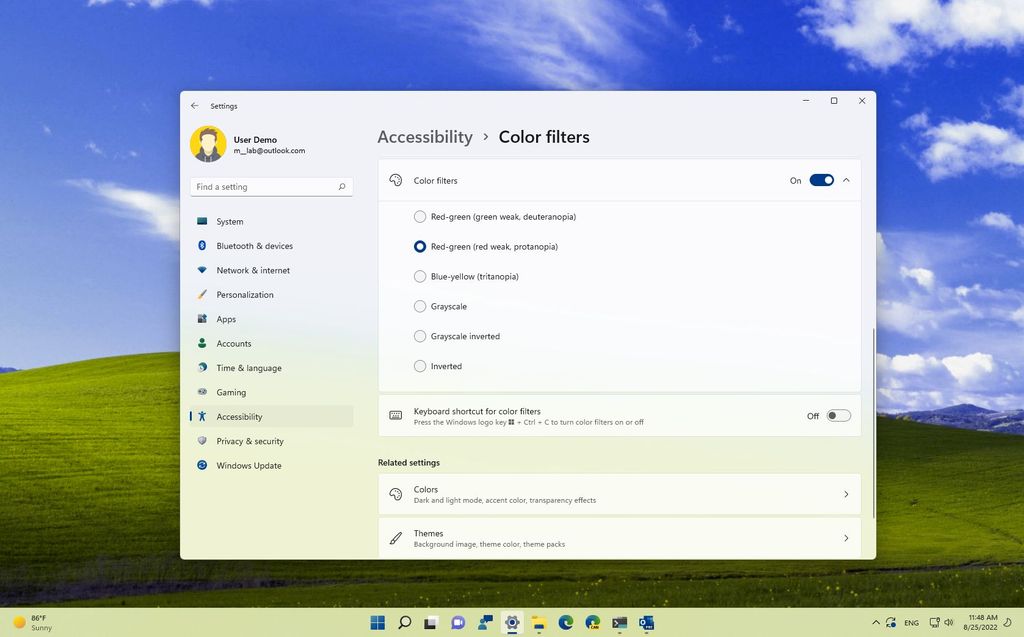This screenshot has height=637, width=1024.
Task: Open Bluetooth & devices settings
Action: pyautogui.click(x=255, y=245)
